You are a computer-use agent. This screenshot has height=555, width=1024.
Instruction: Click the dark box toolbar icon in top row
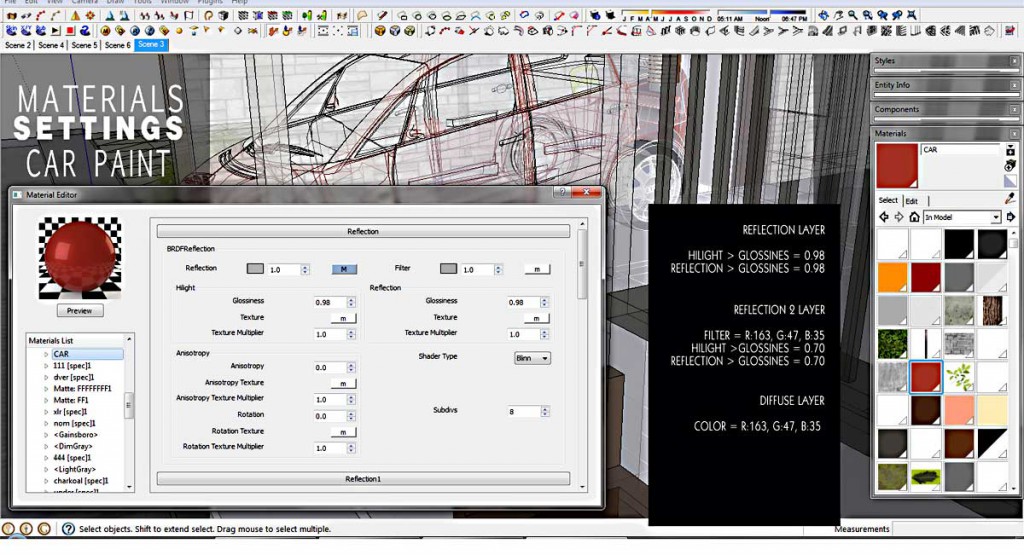[x=223, y=15]
